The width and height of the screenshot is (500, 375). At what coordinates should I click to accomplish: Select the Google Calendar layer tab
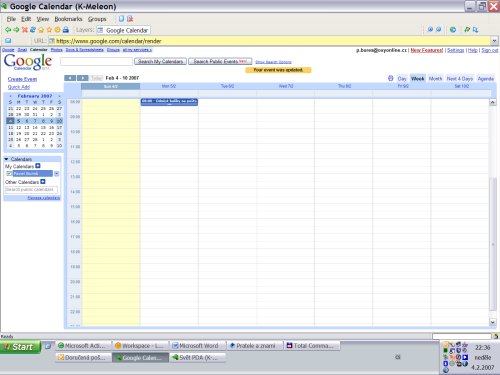[x=123, y=30]
